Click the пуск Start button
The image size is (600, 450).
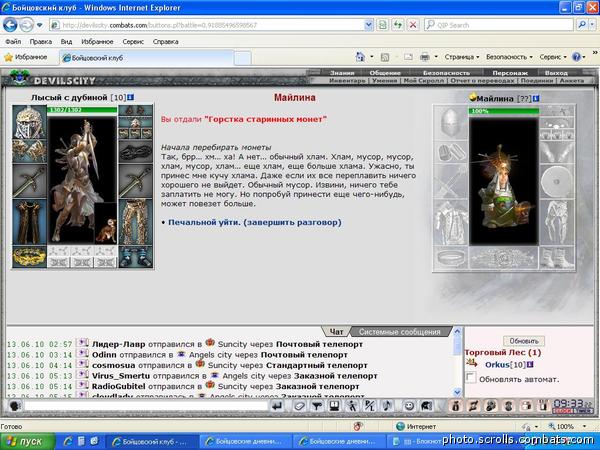tap(27, 441)
